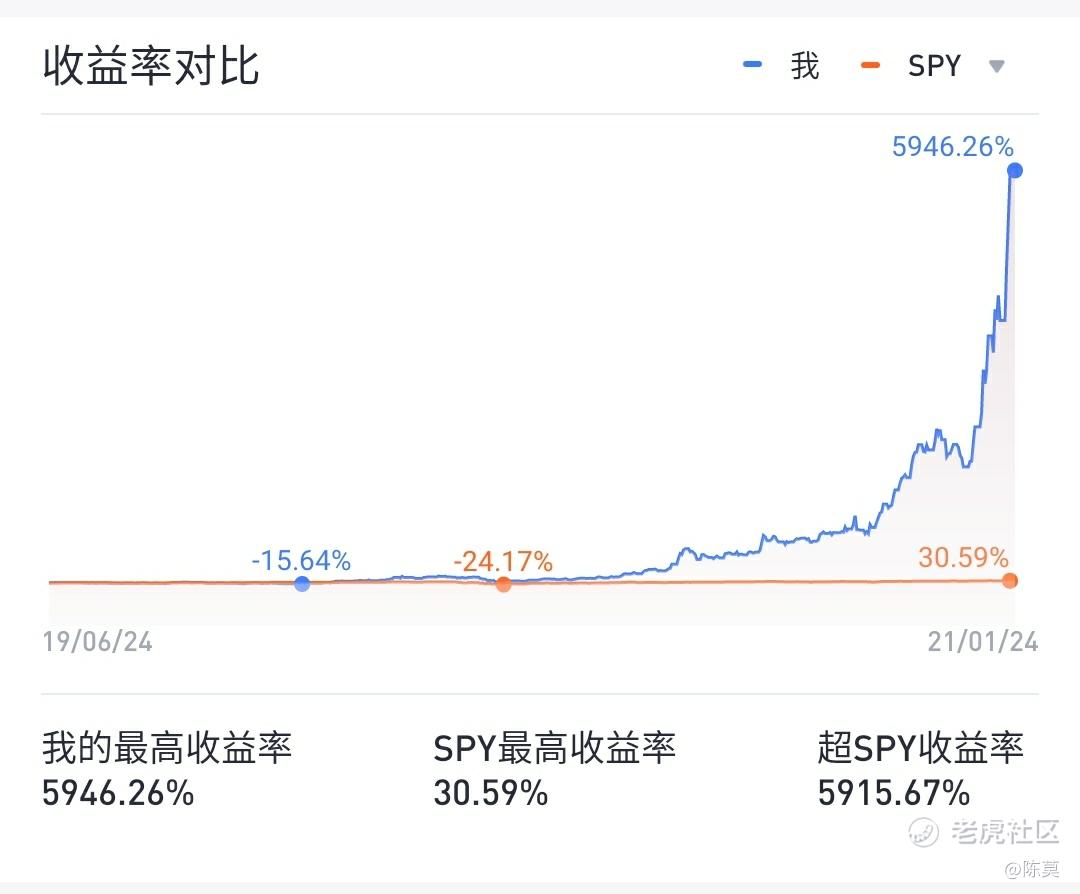Select the blue low point at -15.64%

pos(302,584)
